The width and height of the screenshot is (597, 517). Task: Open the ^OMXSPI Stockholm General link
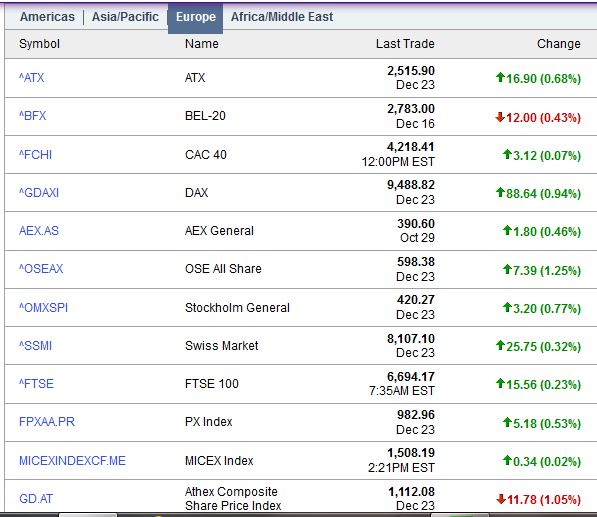pyautogui.click(x=43, y=308)
